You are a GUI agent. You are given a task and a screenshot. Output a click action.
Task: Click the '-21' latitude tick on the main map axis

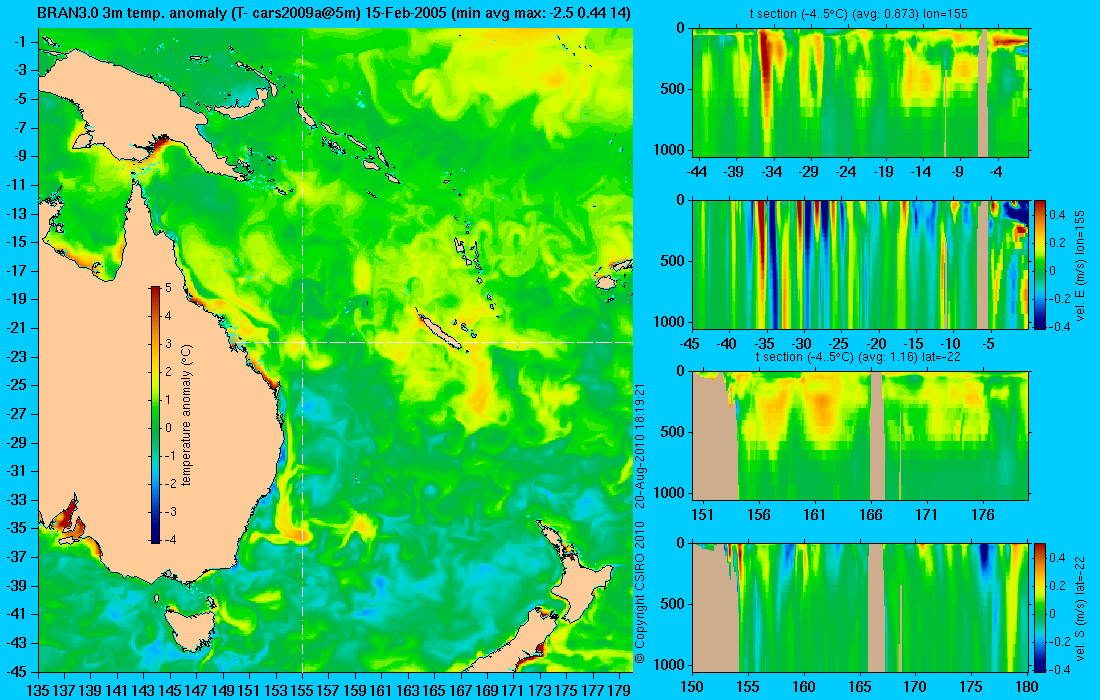click(x=16, y=328)
